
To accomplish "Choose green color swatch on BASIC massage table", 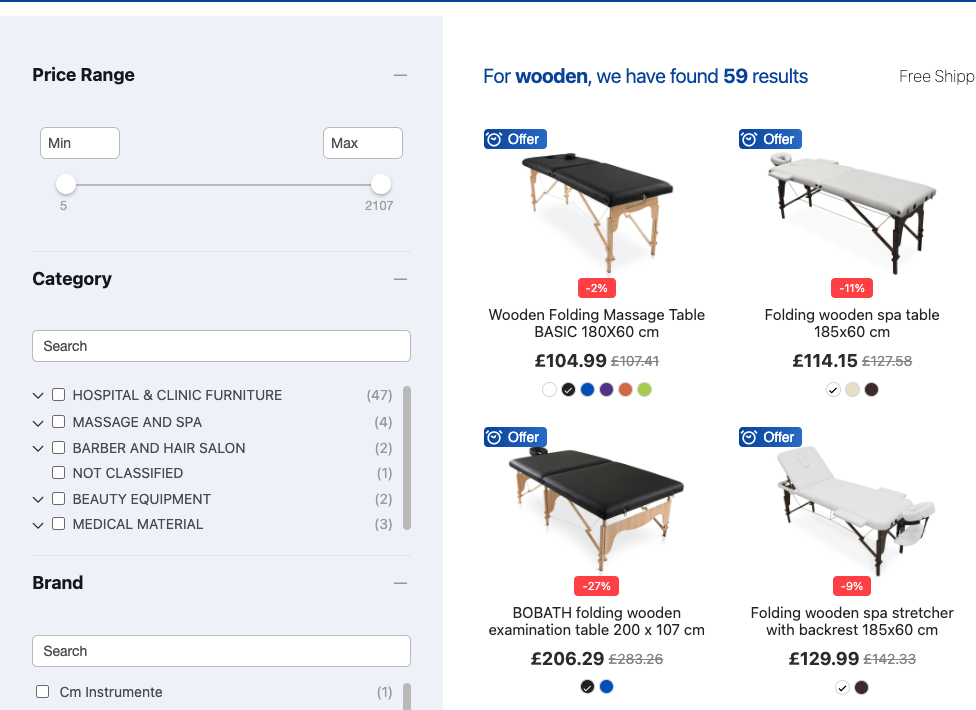I will click(644, 390).
